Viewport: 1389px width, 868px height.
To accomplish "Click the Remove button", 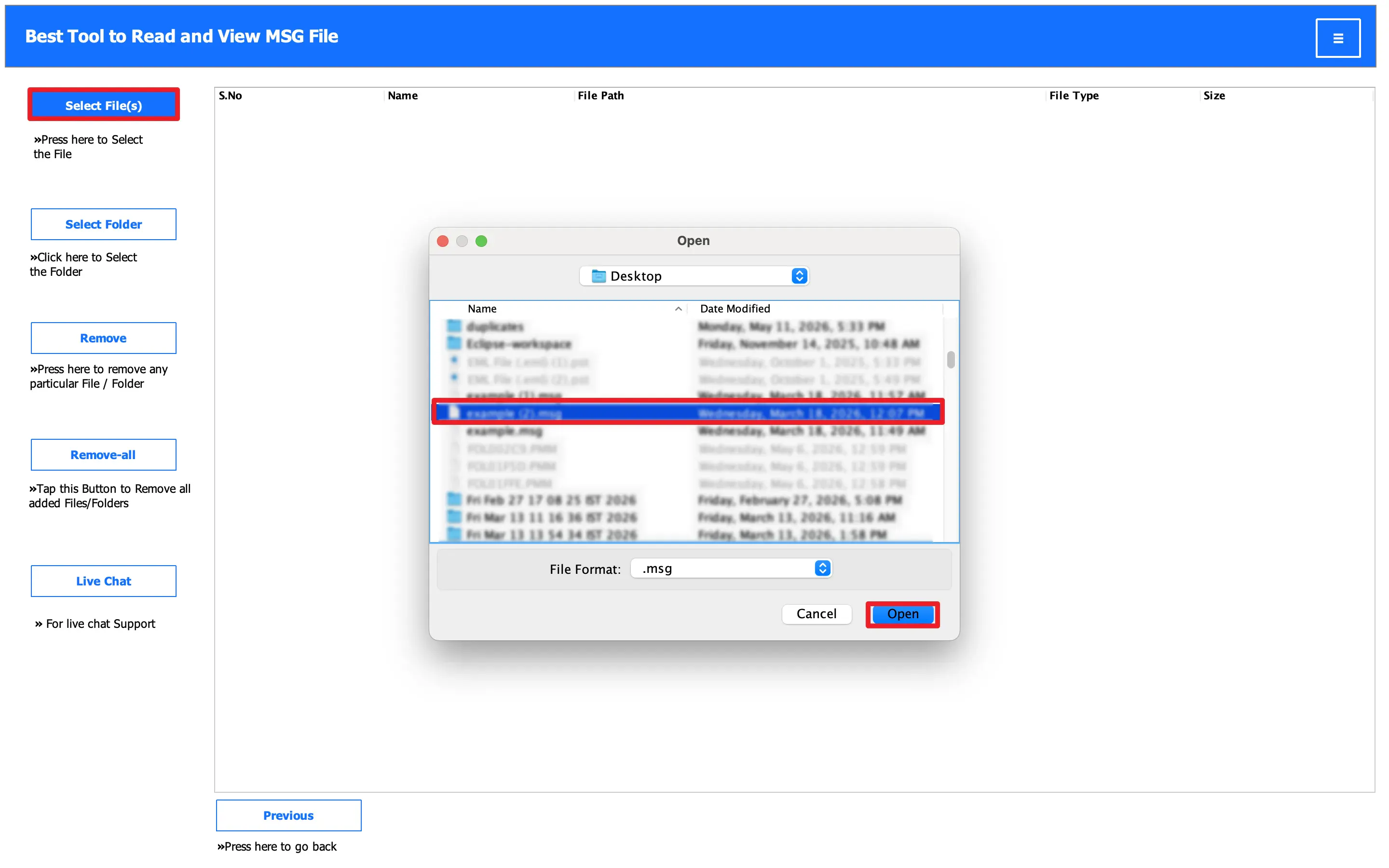I will pyautogui.click(x=103, y=338).
